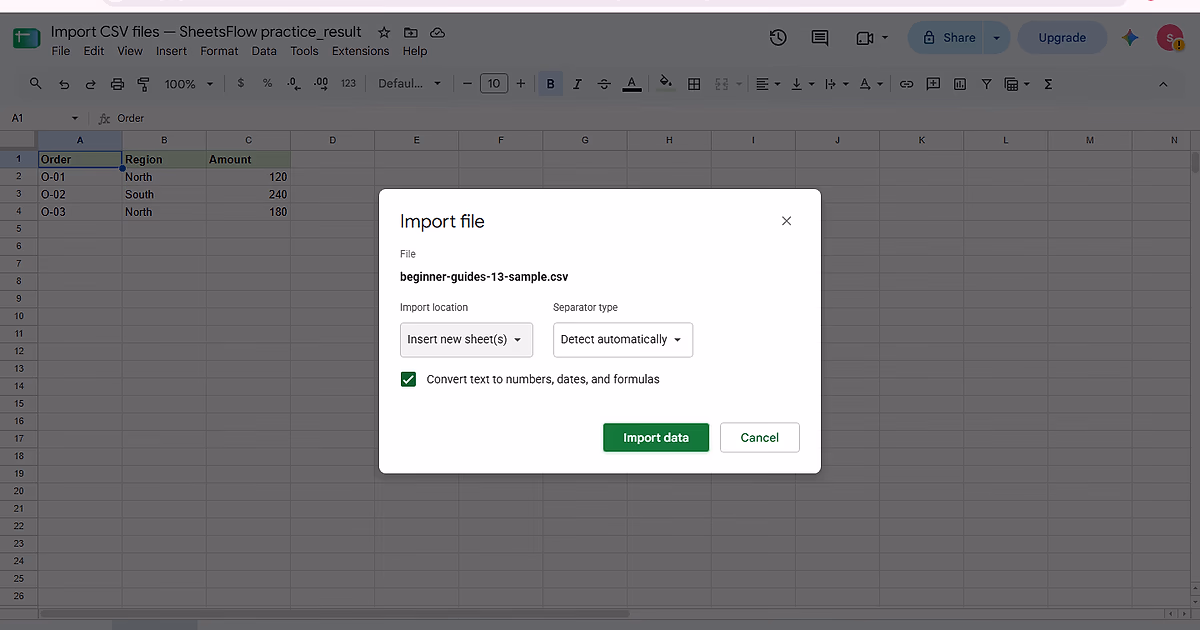The height and width of the screenshot is (630, 1200).
Task: Open horizontal align dropdown
Action: point(769,84)
